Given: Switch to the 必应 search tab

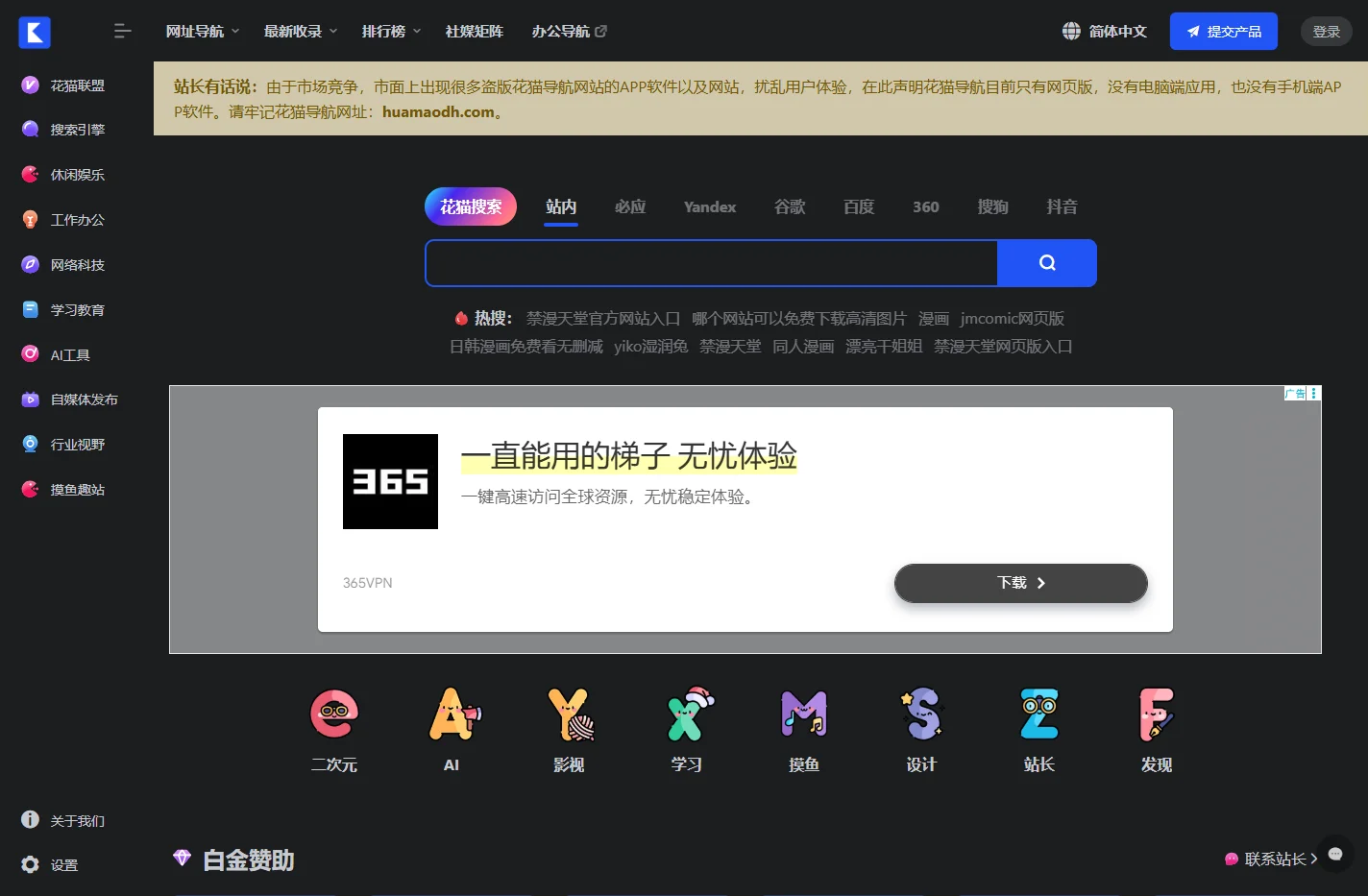Looking at the screenshot, I should click(x=630, y=206).
